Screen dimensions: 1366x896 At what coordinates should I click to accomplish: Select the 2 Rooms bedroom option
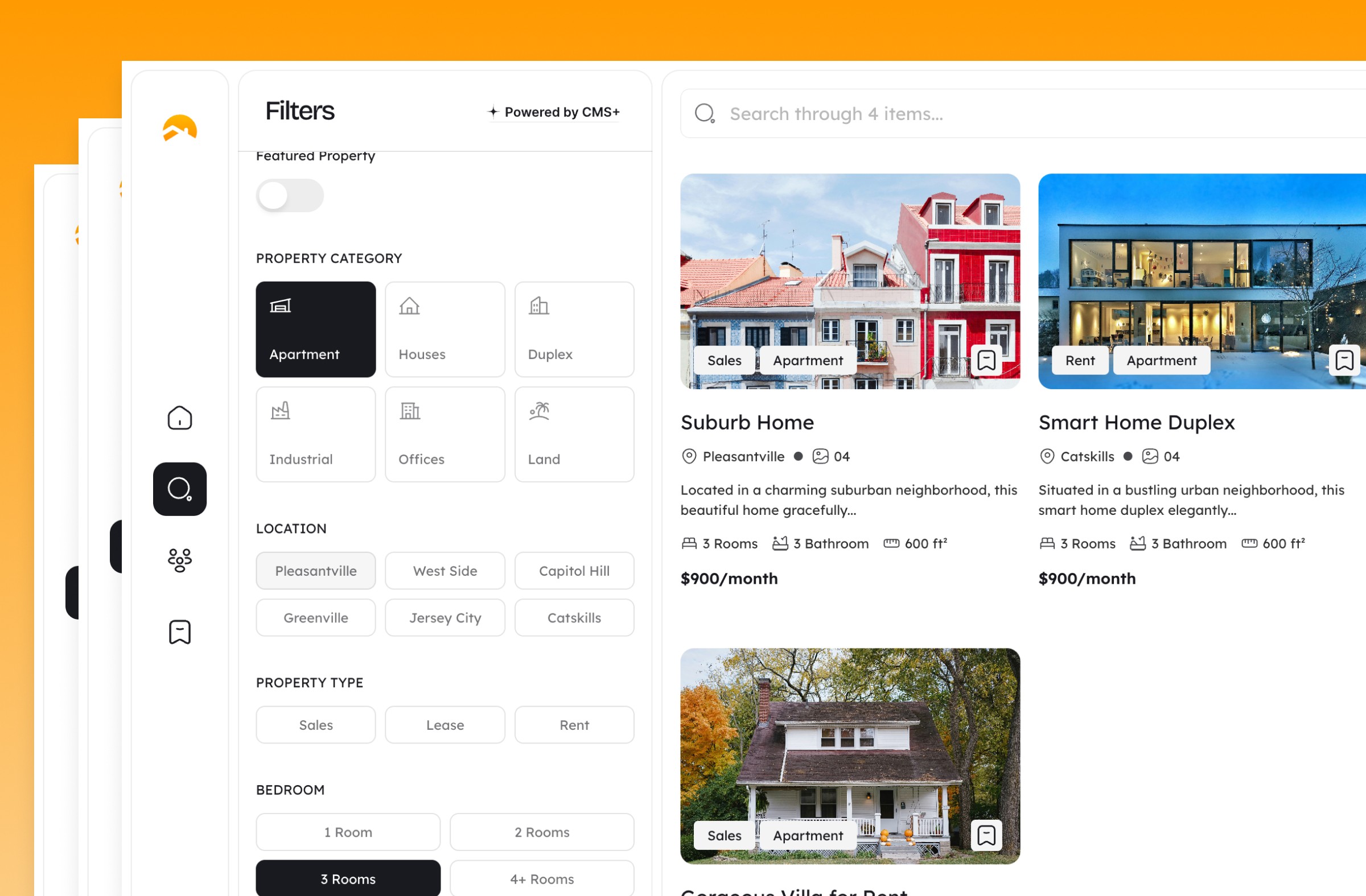pos(542,832)
